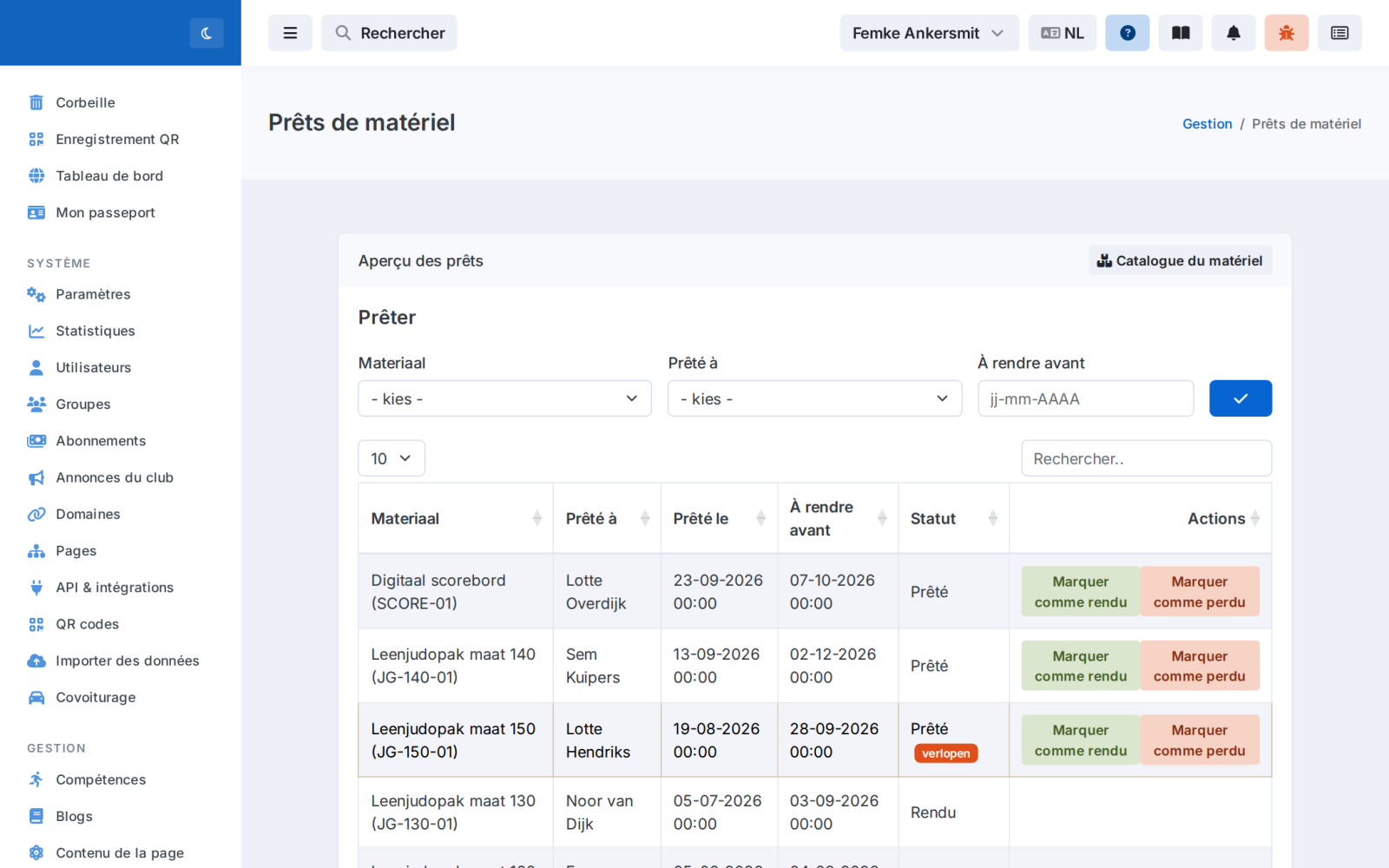The width and height of the screenshot is (1389, 868).
Task: Click the Domaines link icon
Action: (x=36, y=514)
